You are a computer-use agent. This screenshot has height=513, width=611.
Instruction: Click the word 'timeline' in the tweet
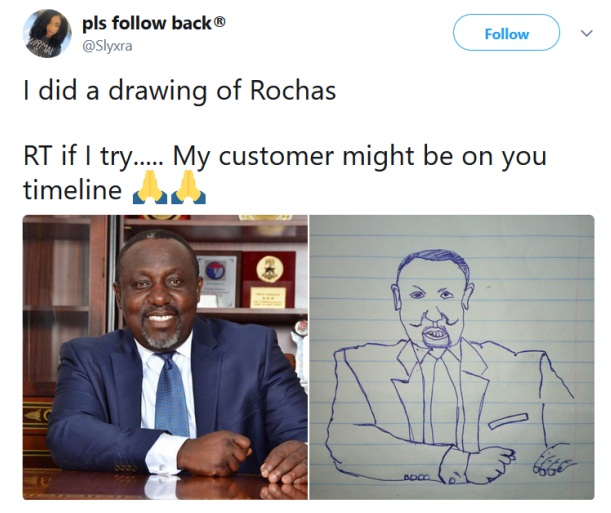click(x=72, y=190)
